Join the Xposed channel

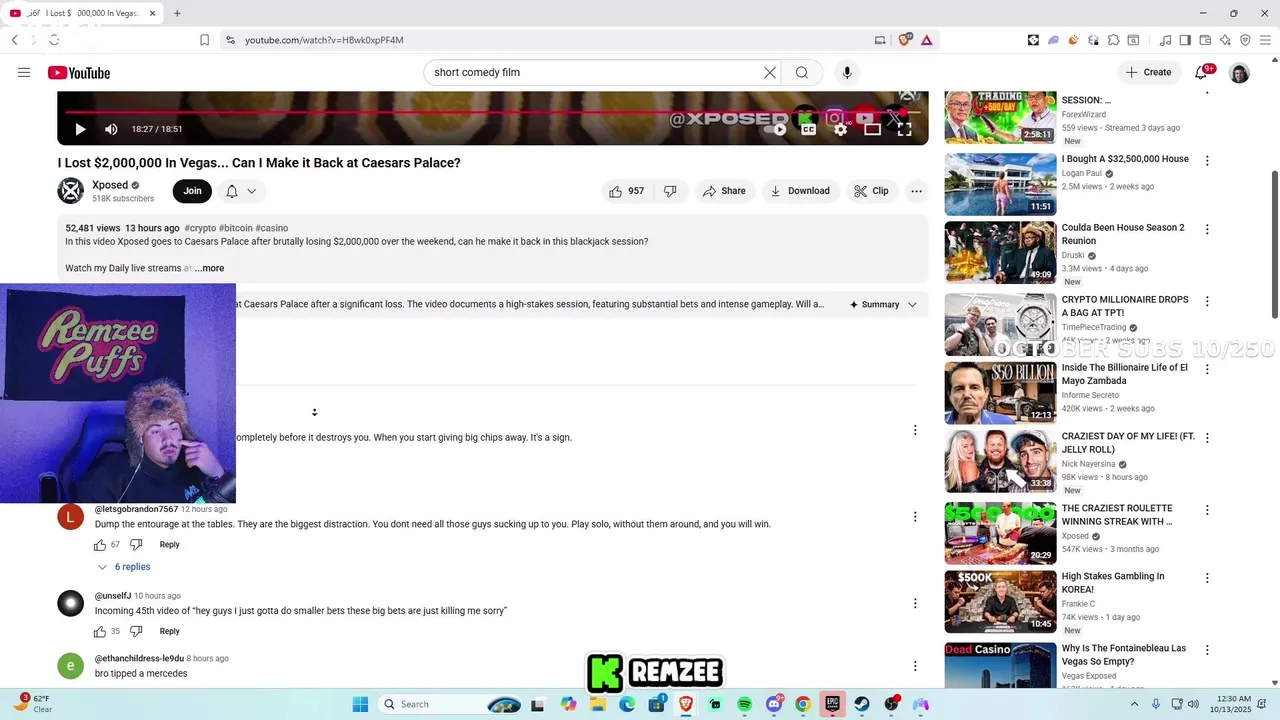192,191
